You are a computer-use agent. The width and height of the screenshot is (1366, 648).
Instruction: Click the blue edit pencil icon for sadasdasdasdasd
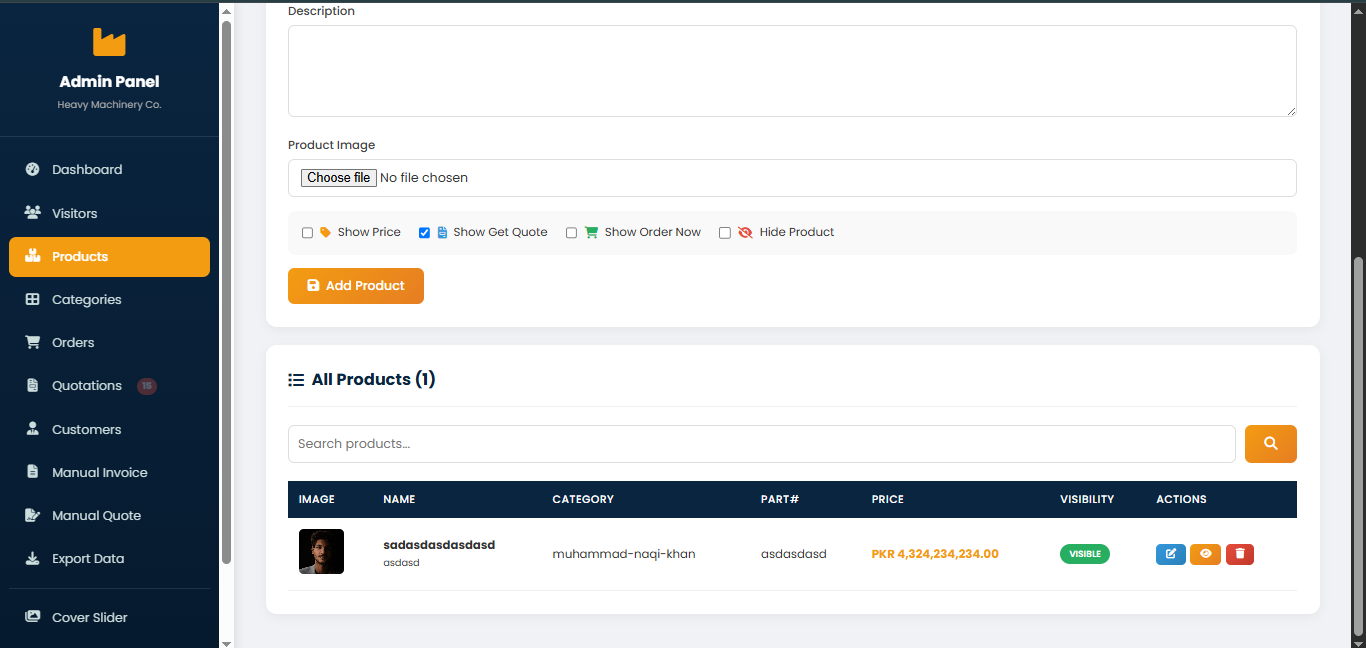pos(1171,554)
